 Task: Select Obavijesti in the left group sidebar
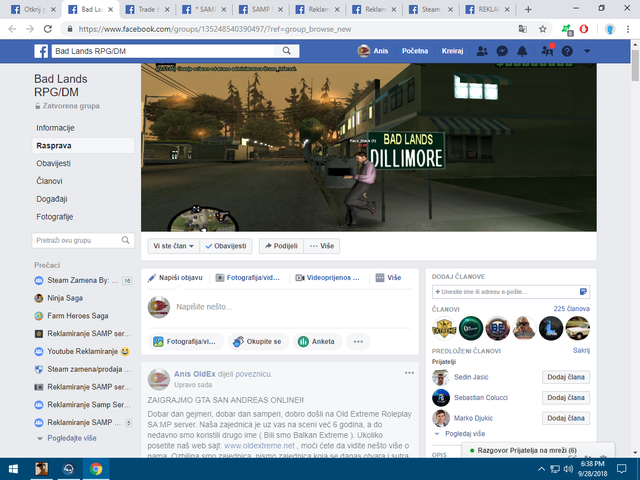(x=53, y=163)
